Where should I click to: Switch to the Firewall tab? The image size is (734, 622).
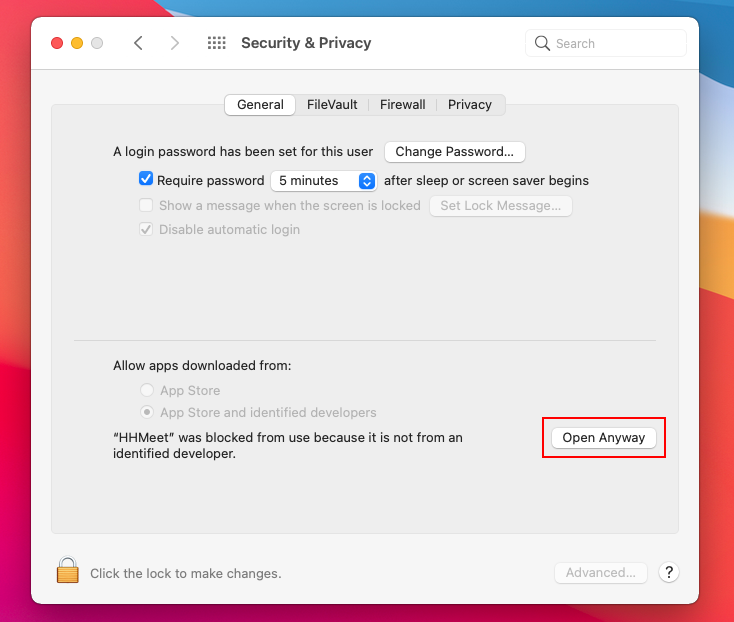pos(403,104)
